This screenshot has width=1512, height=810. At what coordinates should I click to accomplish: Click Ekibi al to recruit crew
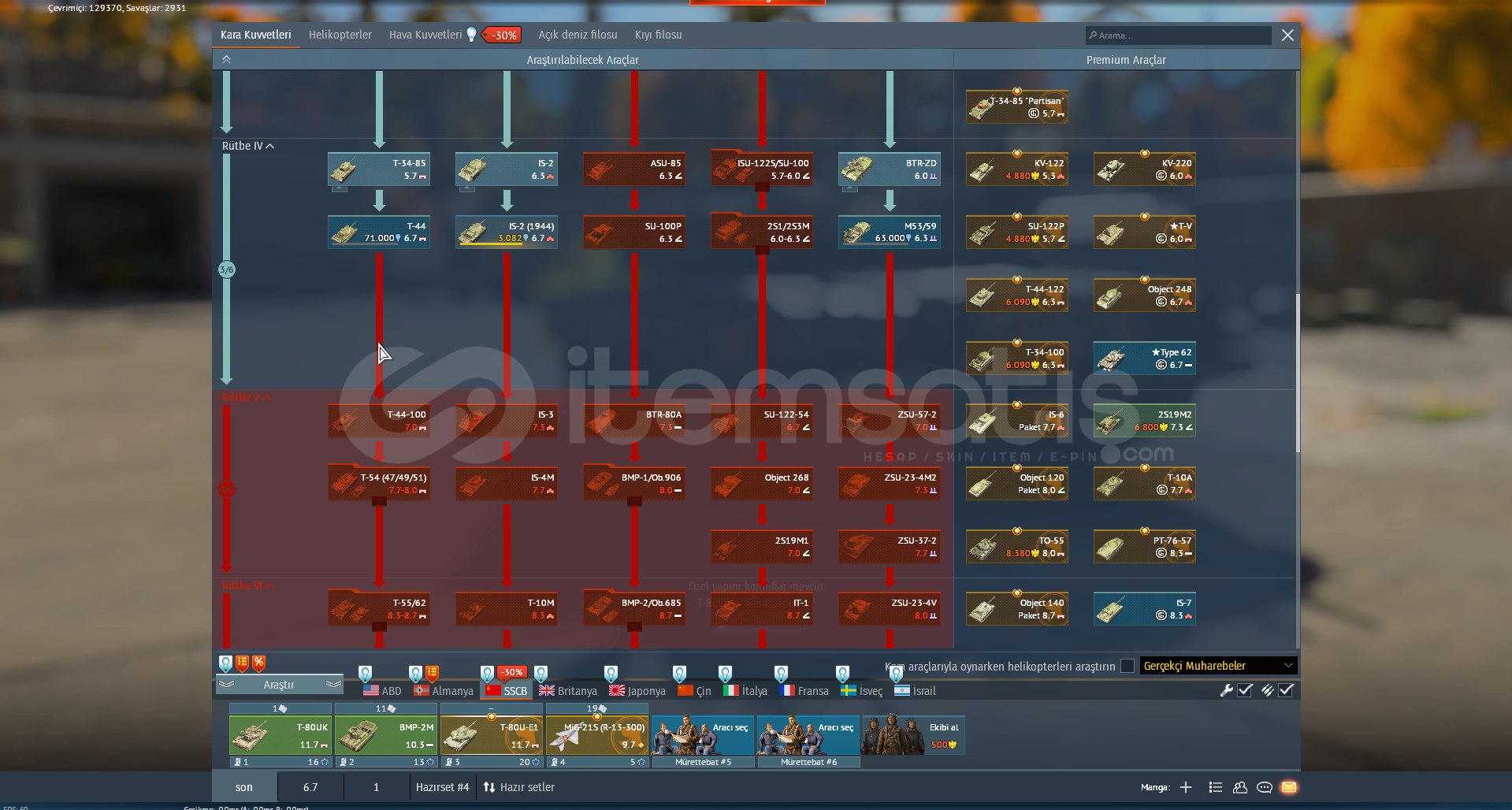[914, 736]
